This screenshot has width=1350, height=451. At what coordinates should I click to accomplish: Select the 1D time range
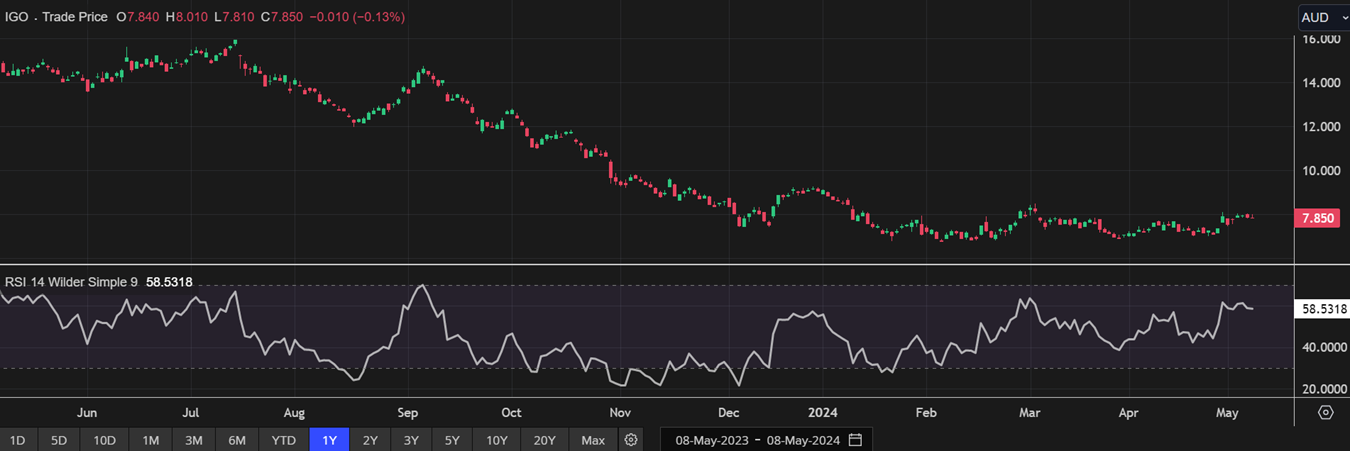17,440
